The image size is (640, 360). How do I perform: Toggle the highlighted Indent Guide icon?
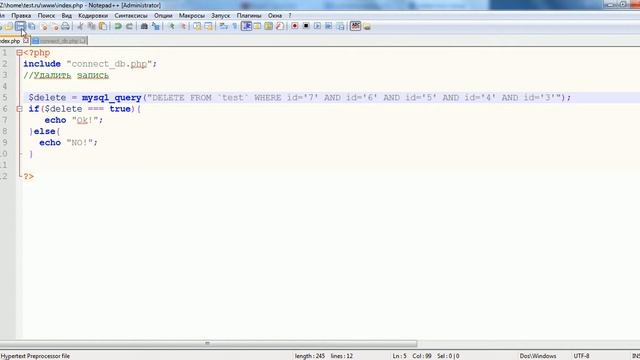point(246,27)
